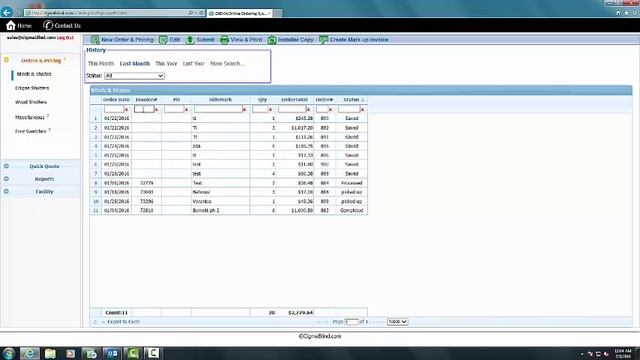Start a New Order & Pricing
Screen dimensions: 640x360
point(122,40)
